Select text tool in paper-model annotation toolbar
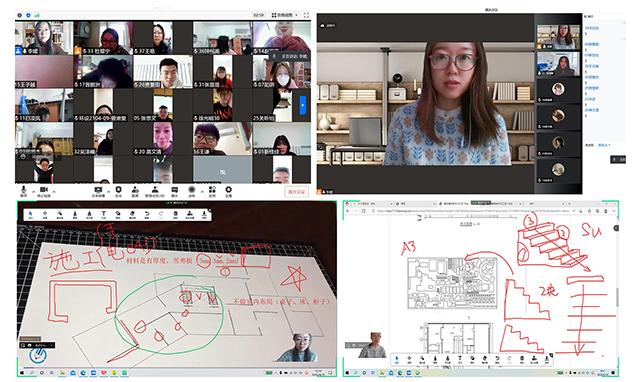 (x=103, y=214)
